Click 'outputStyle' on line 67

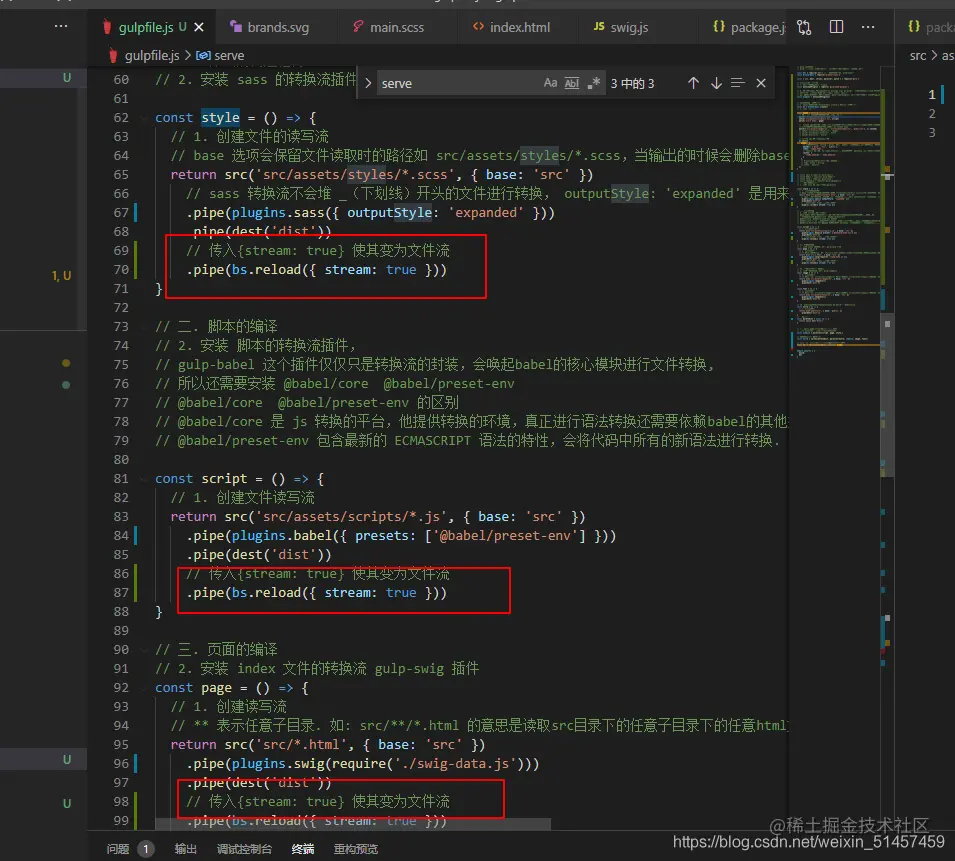pos(389,213)
